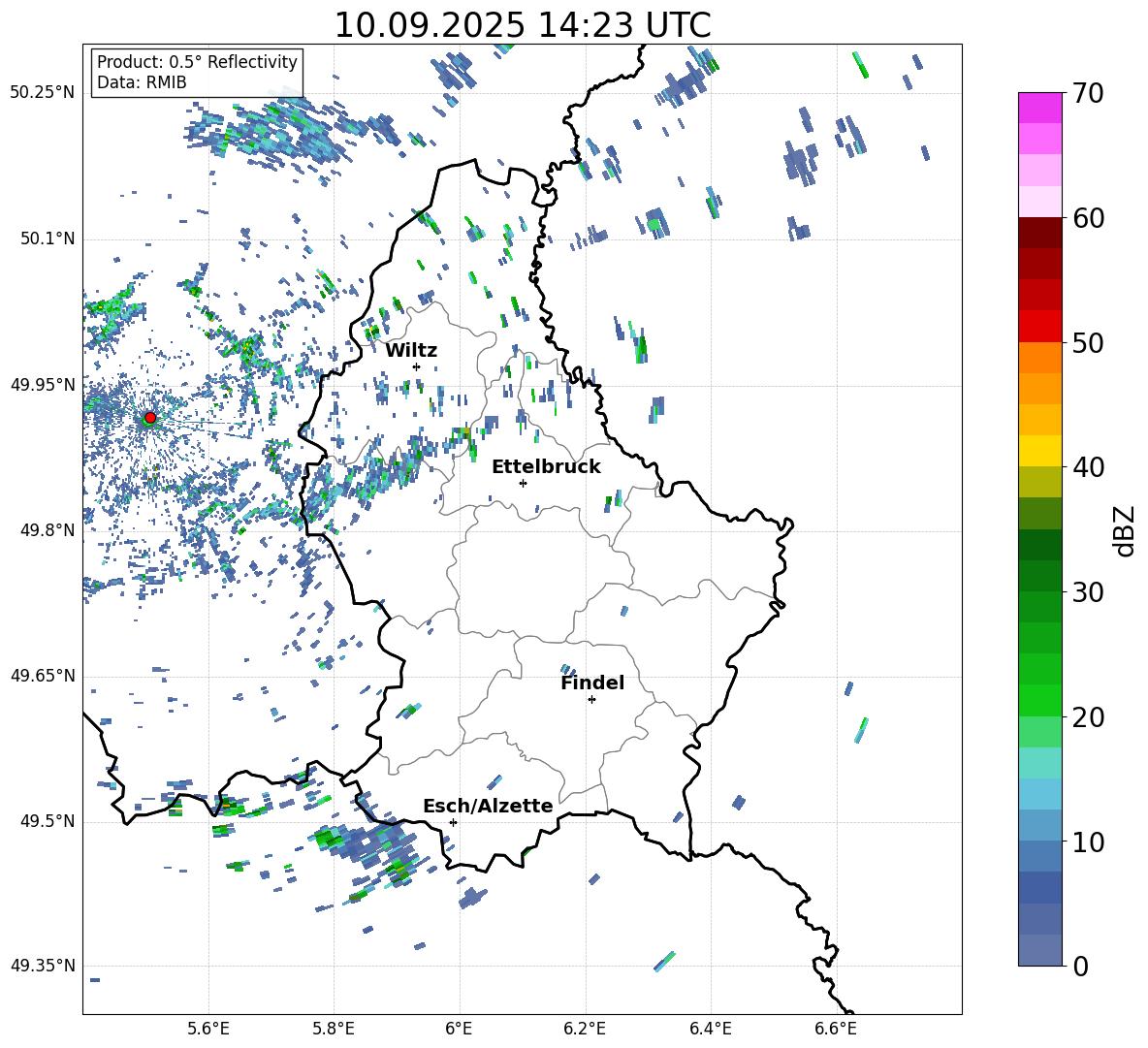Click the 49.8°N latitude label

click(x=47, y=530)
